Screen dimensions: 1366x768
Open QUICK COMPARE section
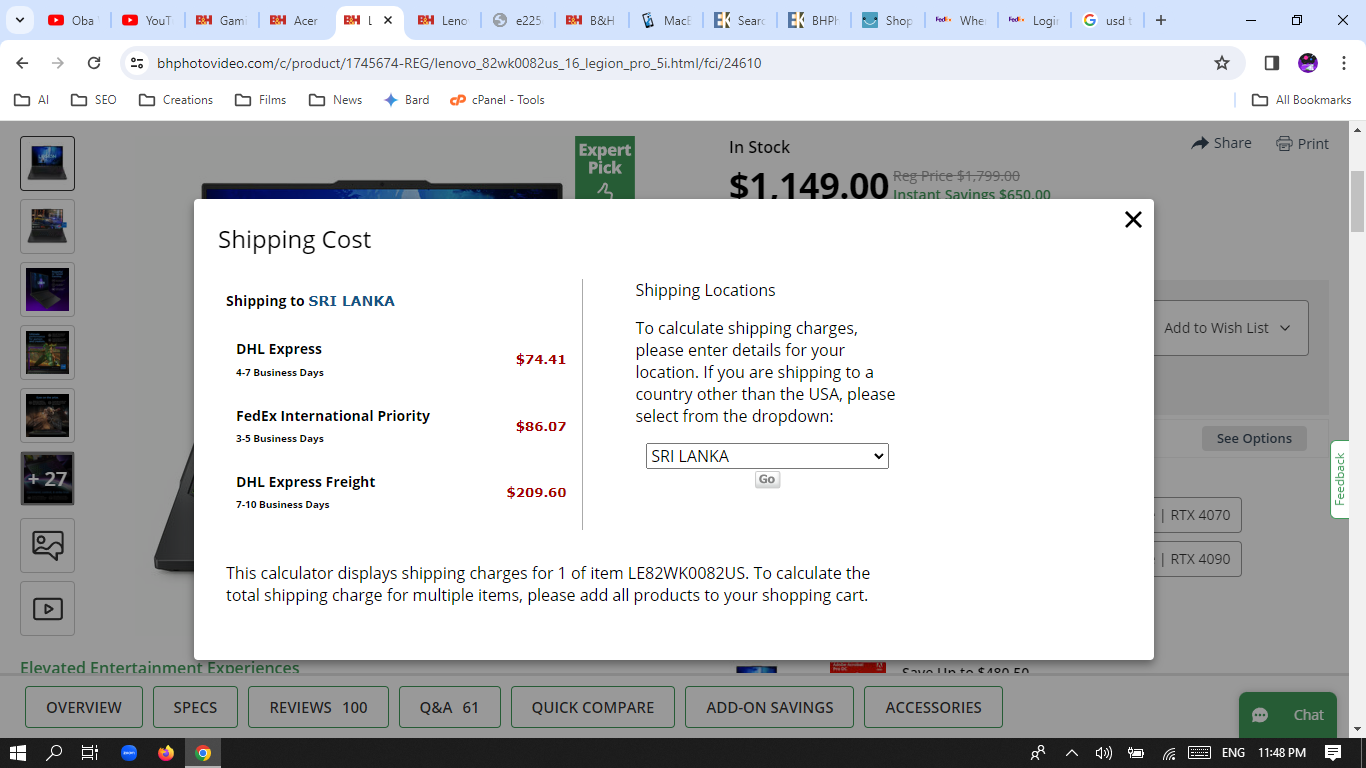pos(593,707)
